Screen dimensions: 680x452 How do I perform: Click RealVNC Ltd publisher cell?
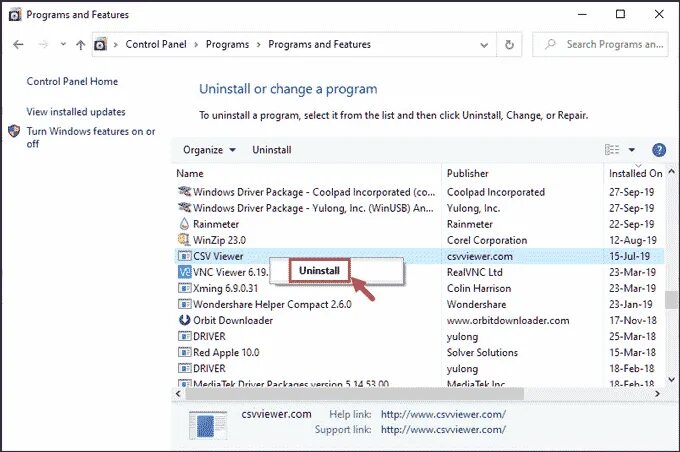[475, 272]
